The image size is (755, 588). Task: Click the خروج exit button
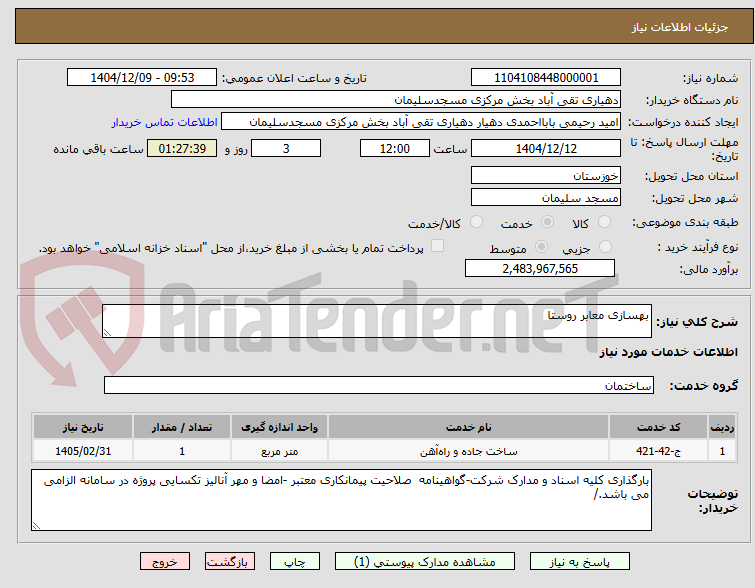[x=165, y=562]
